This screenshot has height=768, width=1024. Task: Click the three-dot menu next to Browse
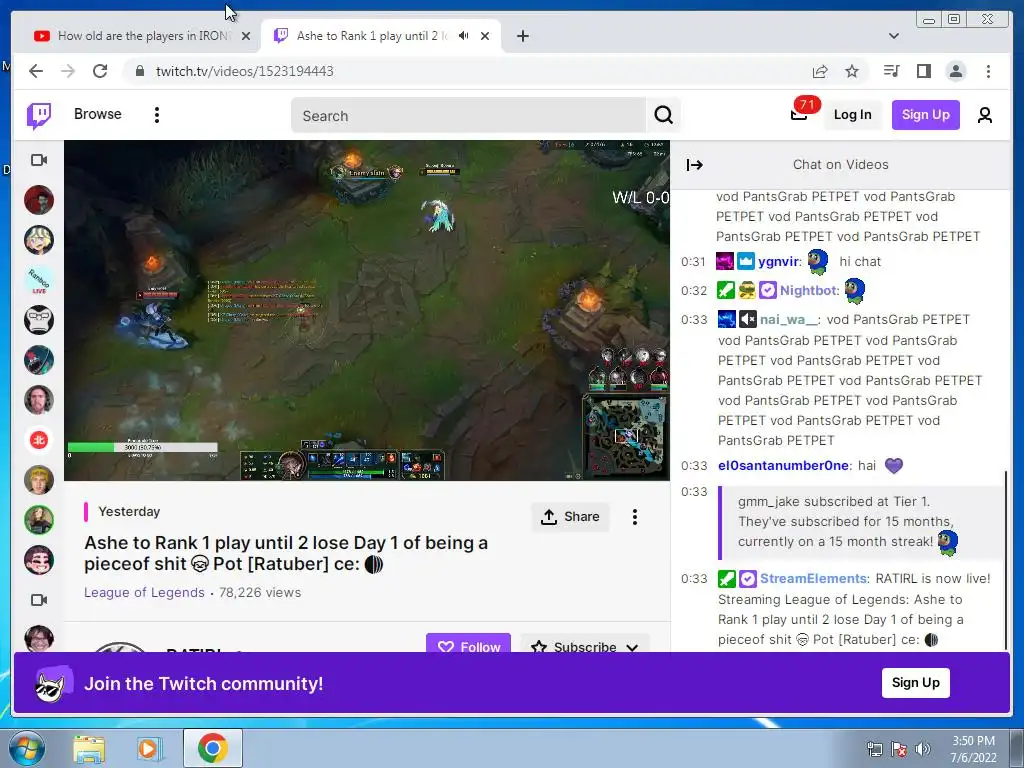(x=157, y=116)
